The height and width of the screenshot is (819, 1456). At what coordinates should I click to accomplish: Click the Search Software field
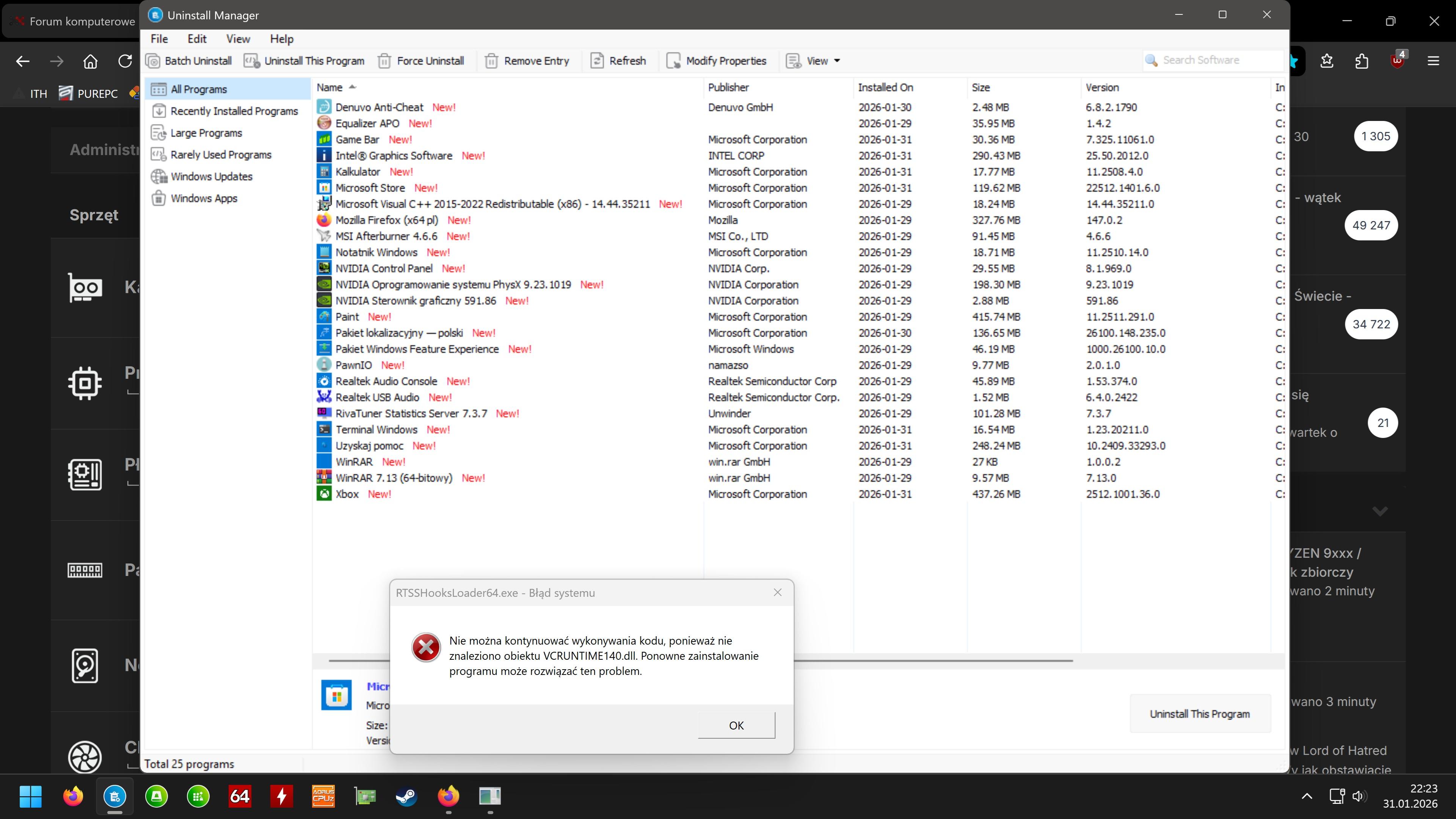pyautogui.click(x=1210, y=61)
